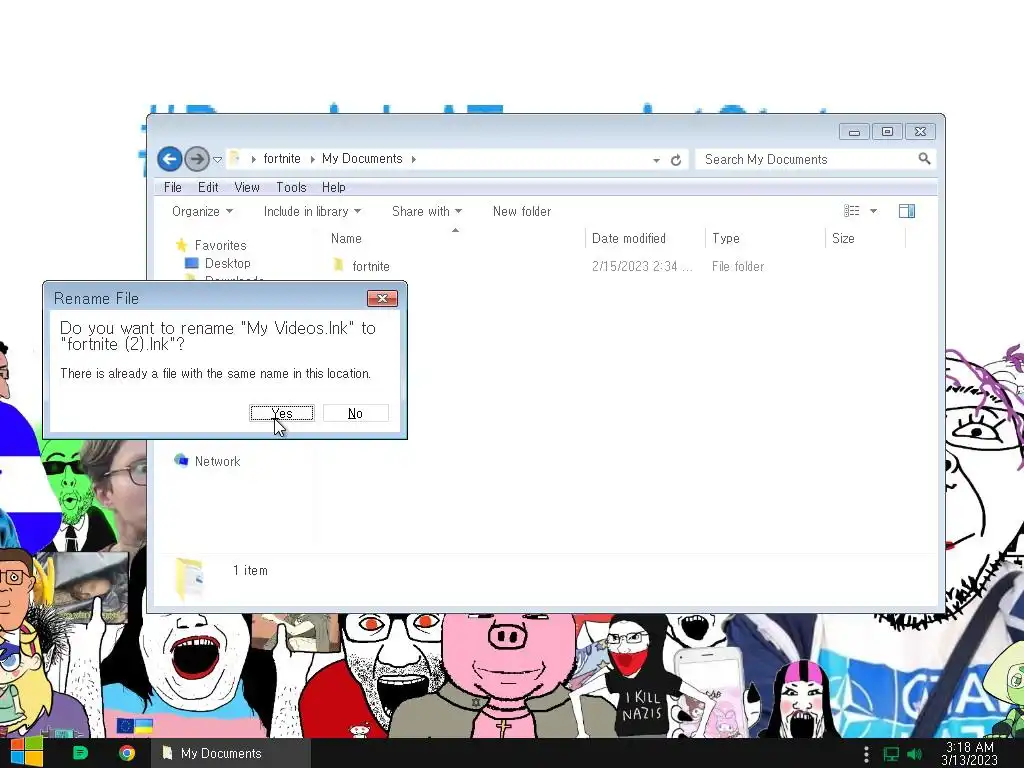Click My Documents taskbar button
Image resolution: width=1024 pixels, height=768 pixels.
pos(231,753)
